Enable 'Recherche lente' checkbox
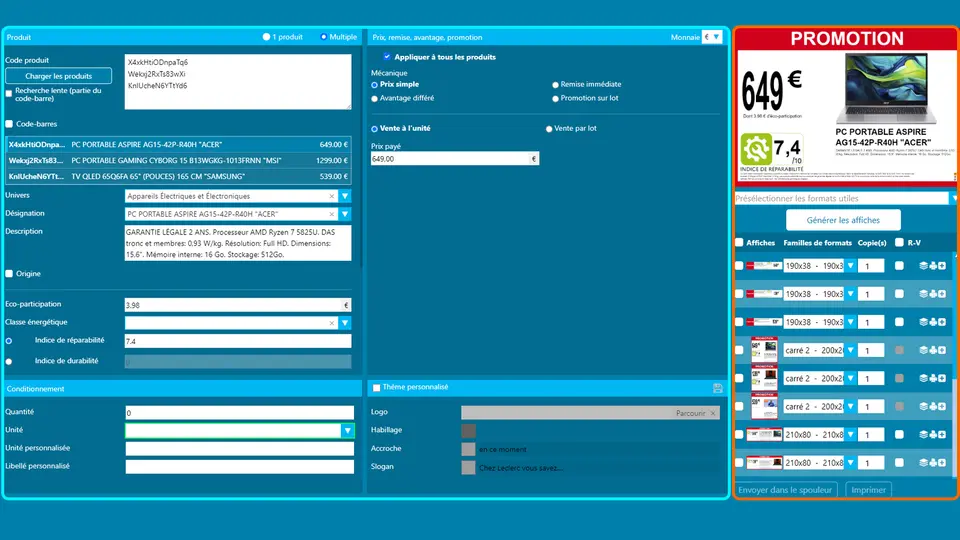 click(x=9, y=94)
